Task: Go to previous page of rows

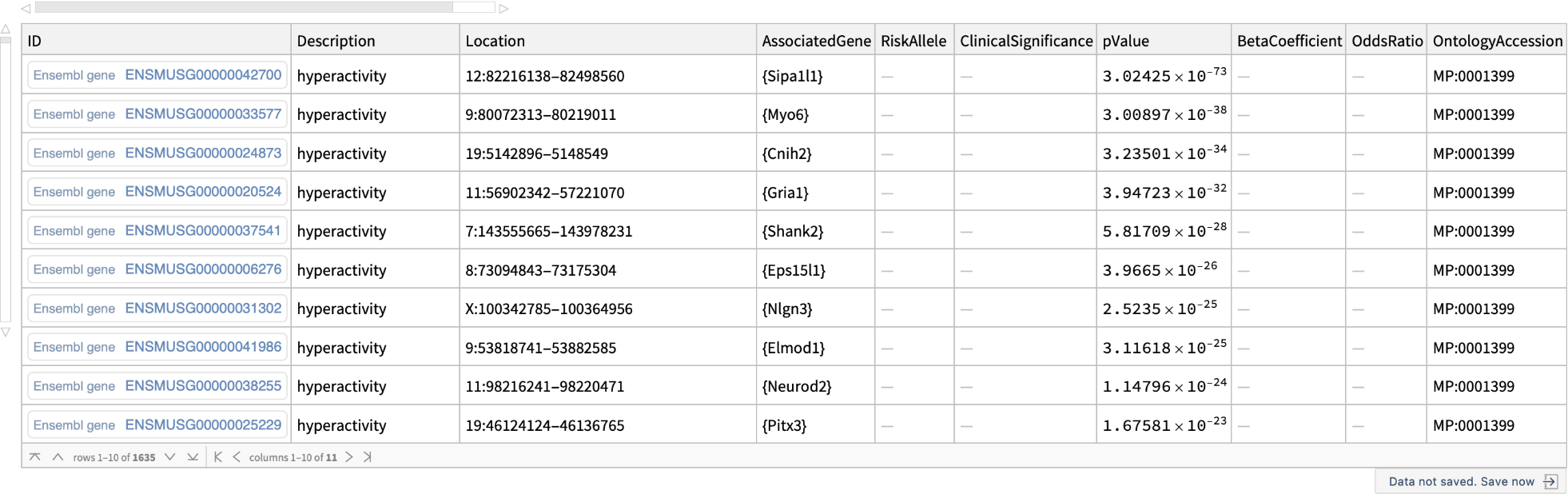Action: 58,457
